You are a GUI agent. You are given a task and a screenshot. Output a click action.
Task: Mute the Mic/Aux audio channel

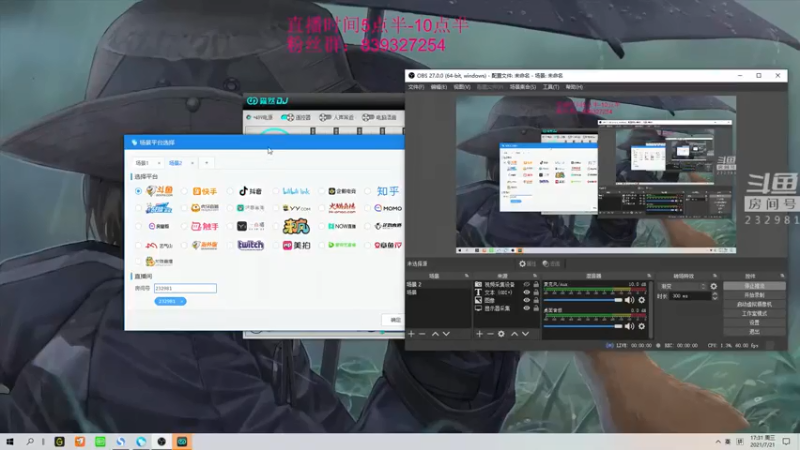(x=630, y=300)
